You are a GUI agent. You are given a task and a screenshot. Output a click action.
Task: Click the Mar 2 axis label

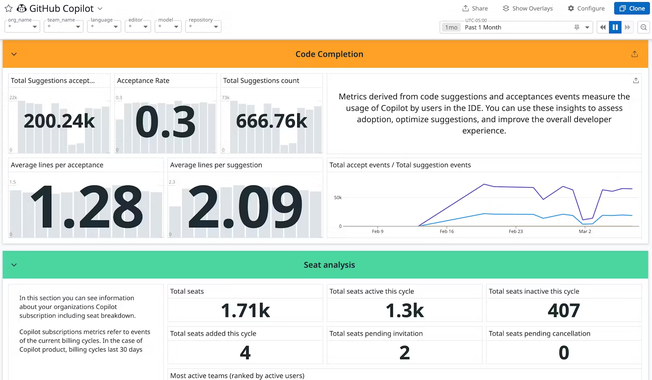tap(585, 231)
